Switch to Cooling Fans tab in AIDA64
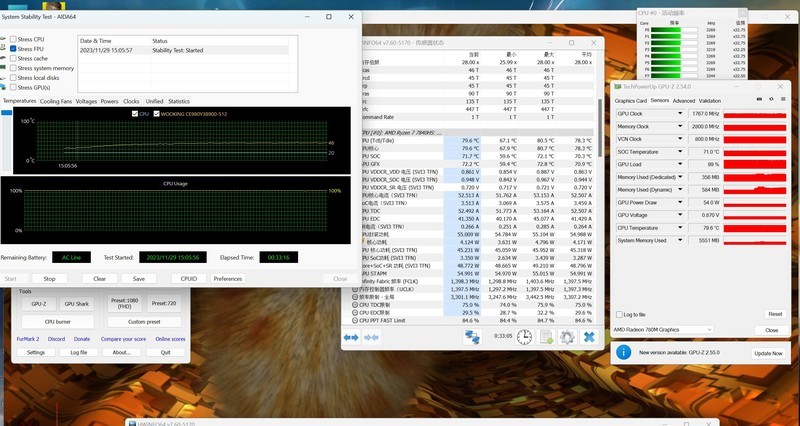Viewport: 800px width, 426px height. (56, 101)
